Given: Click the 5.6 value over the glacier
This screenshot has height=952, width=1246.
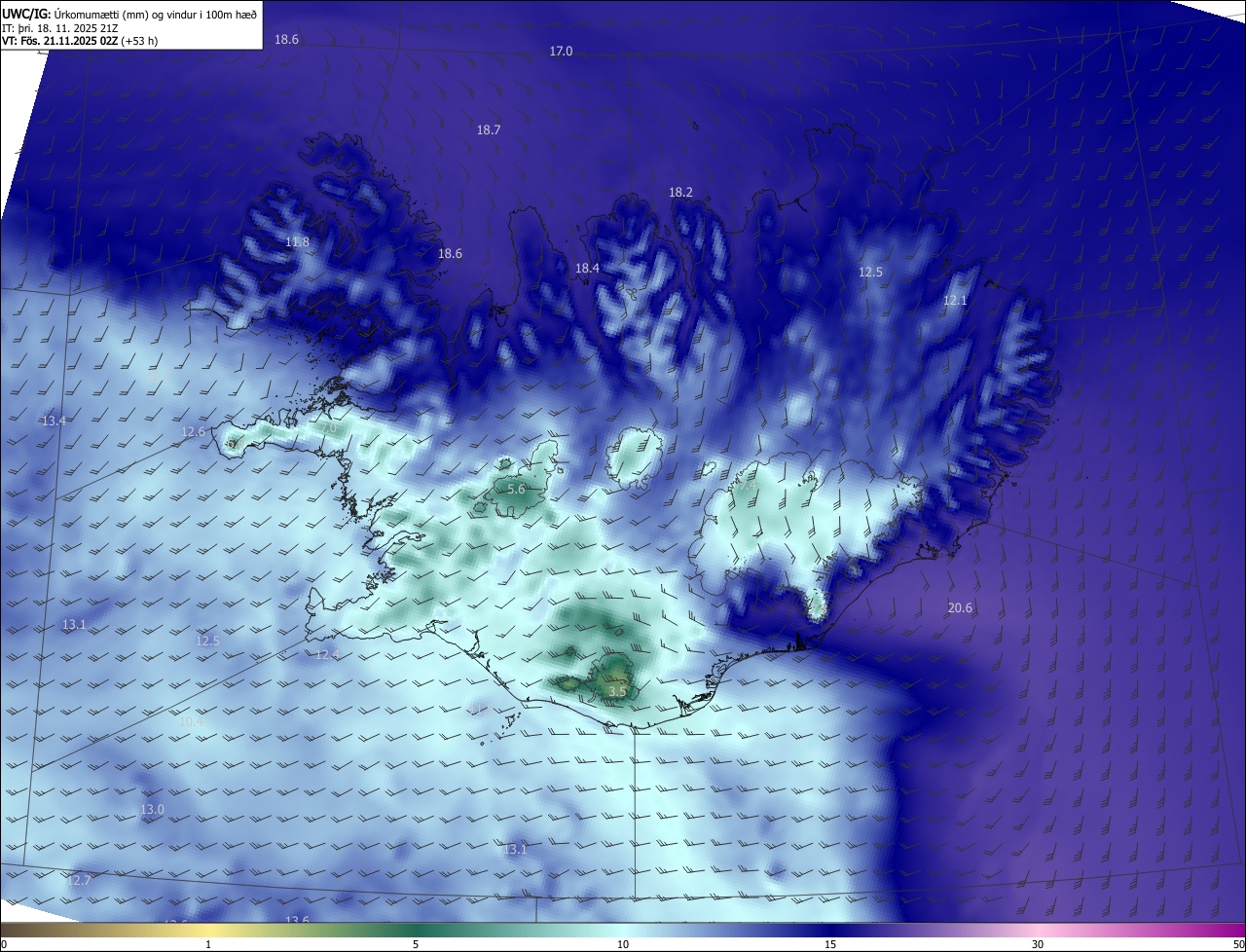Looking at the screenshot, I should tap(517, 489).
